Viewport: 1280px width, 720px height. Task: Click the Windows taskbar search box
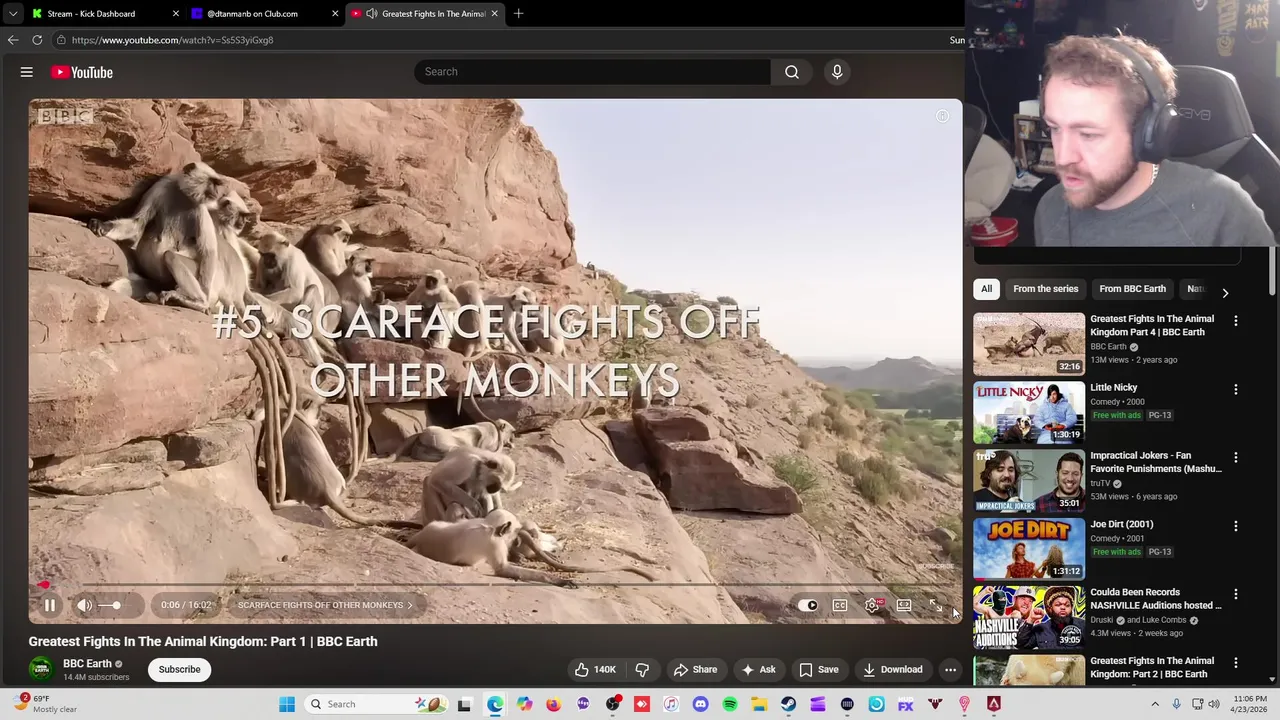click(x=377, y=704)
